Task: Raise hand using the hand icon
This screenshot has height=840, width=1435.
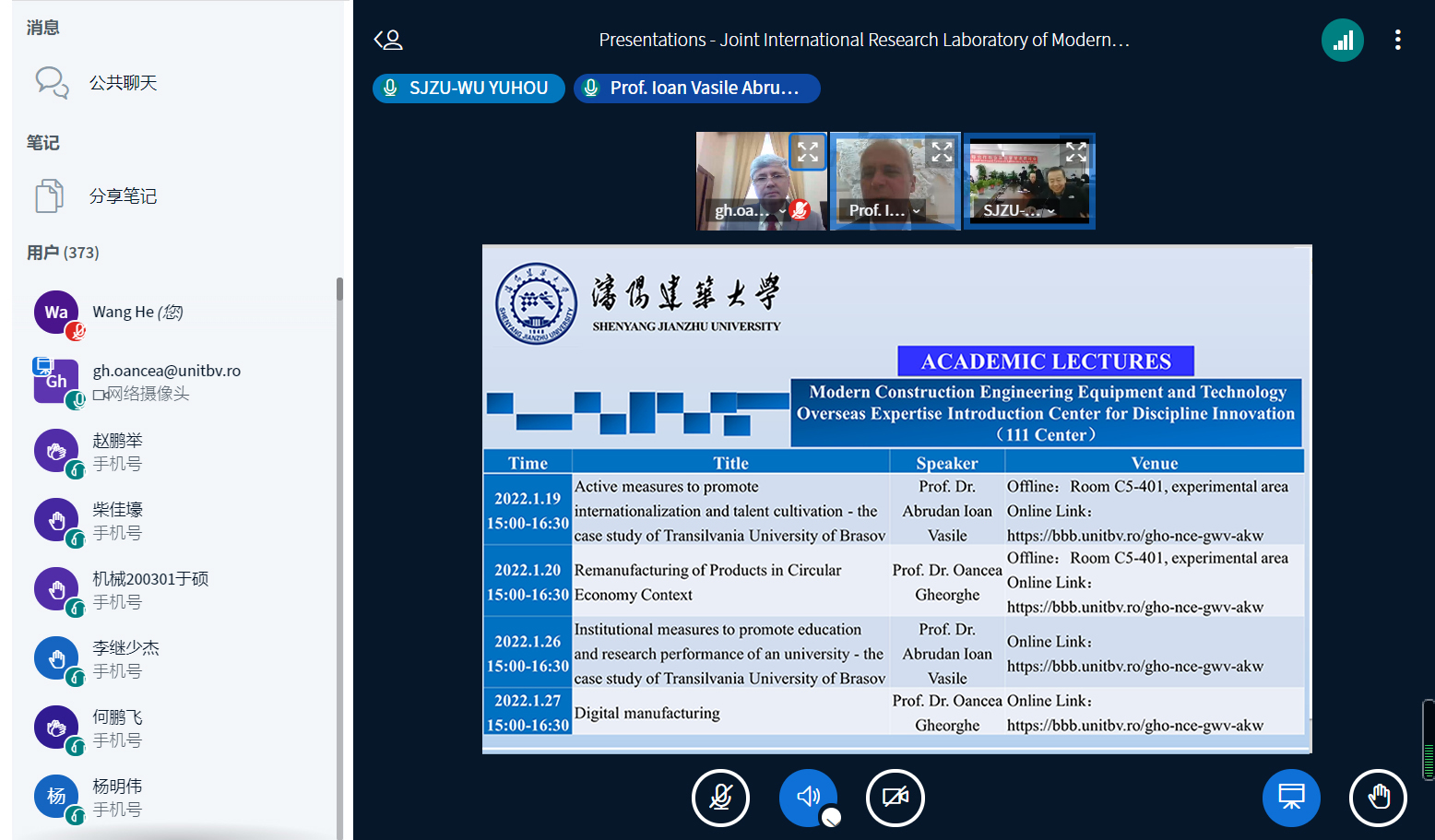Action: (1377, 798)
